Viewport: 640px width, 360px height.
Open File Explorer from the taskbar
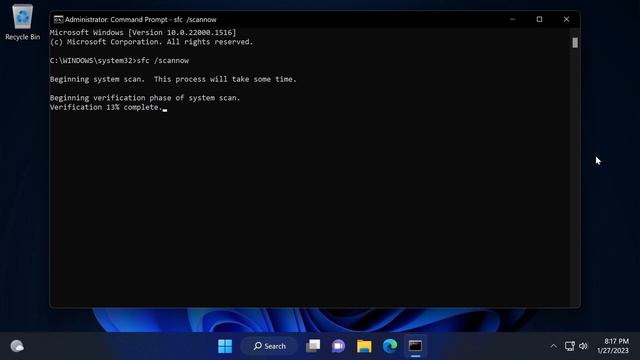(x=364, y=346)
